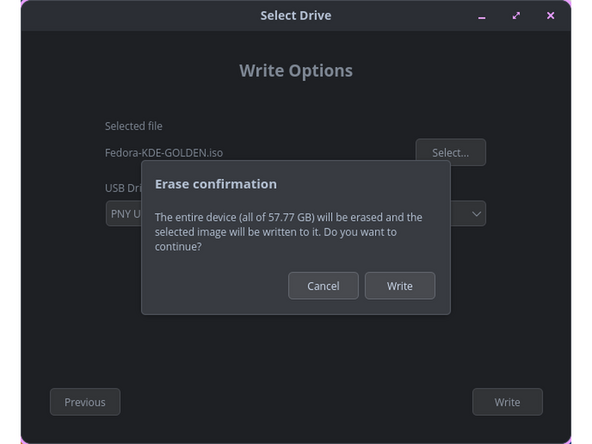592x444 pixels.
Task: Click the Fedora-KDE-GOLDEN.iso file name
Action: click(x=164, y=153)
